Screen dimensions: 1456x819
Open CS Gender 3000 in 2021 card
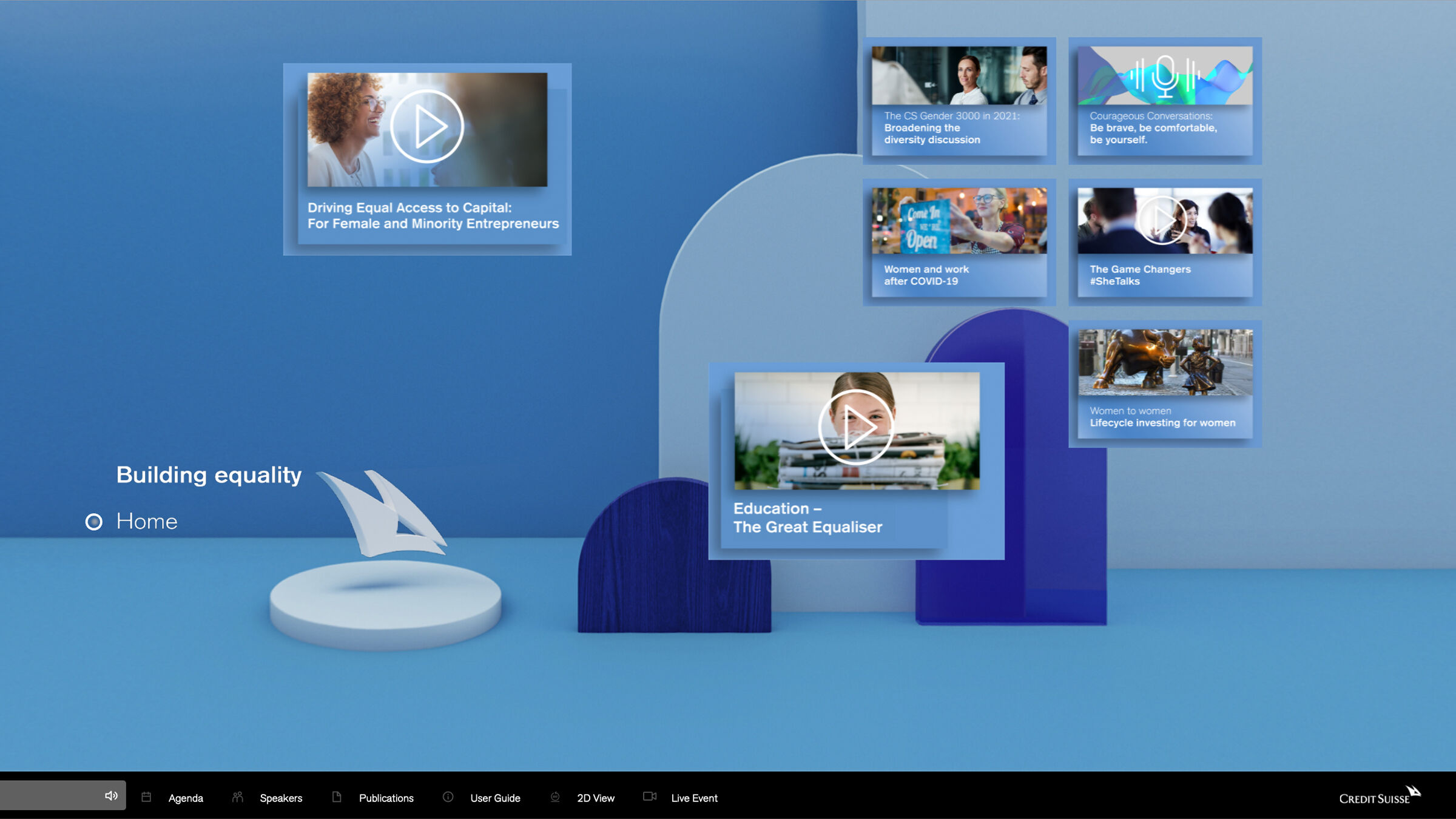(x=959, y=101)
